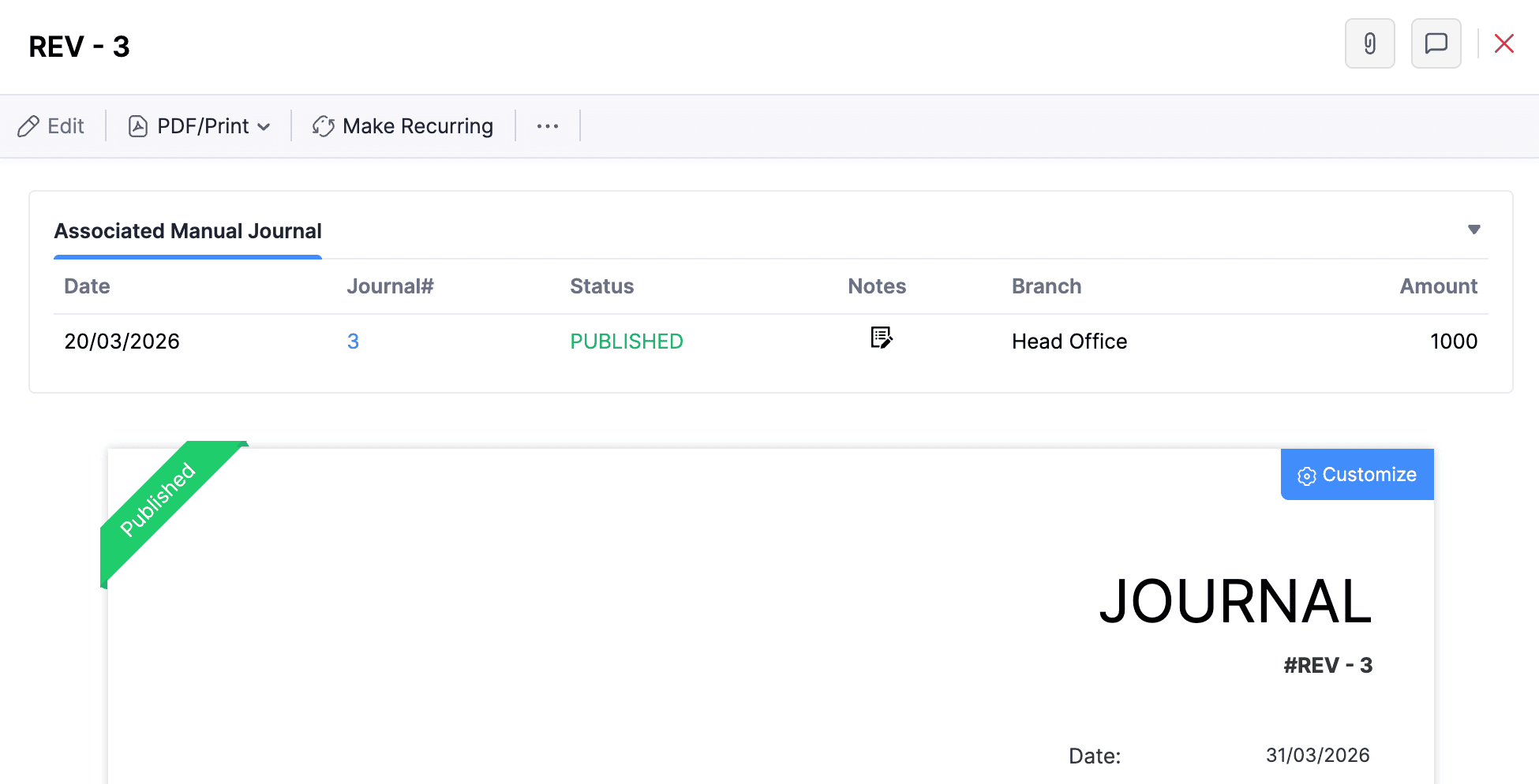Viewport: 1539px width, 784px height.
Task: Open the attachments paperclip icon
Action: pyautogui.click(x=1369, y=43)
